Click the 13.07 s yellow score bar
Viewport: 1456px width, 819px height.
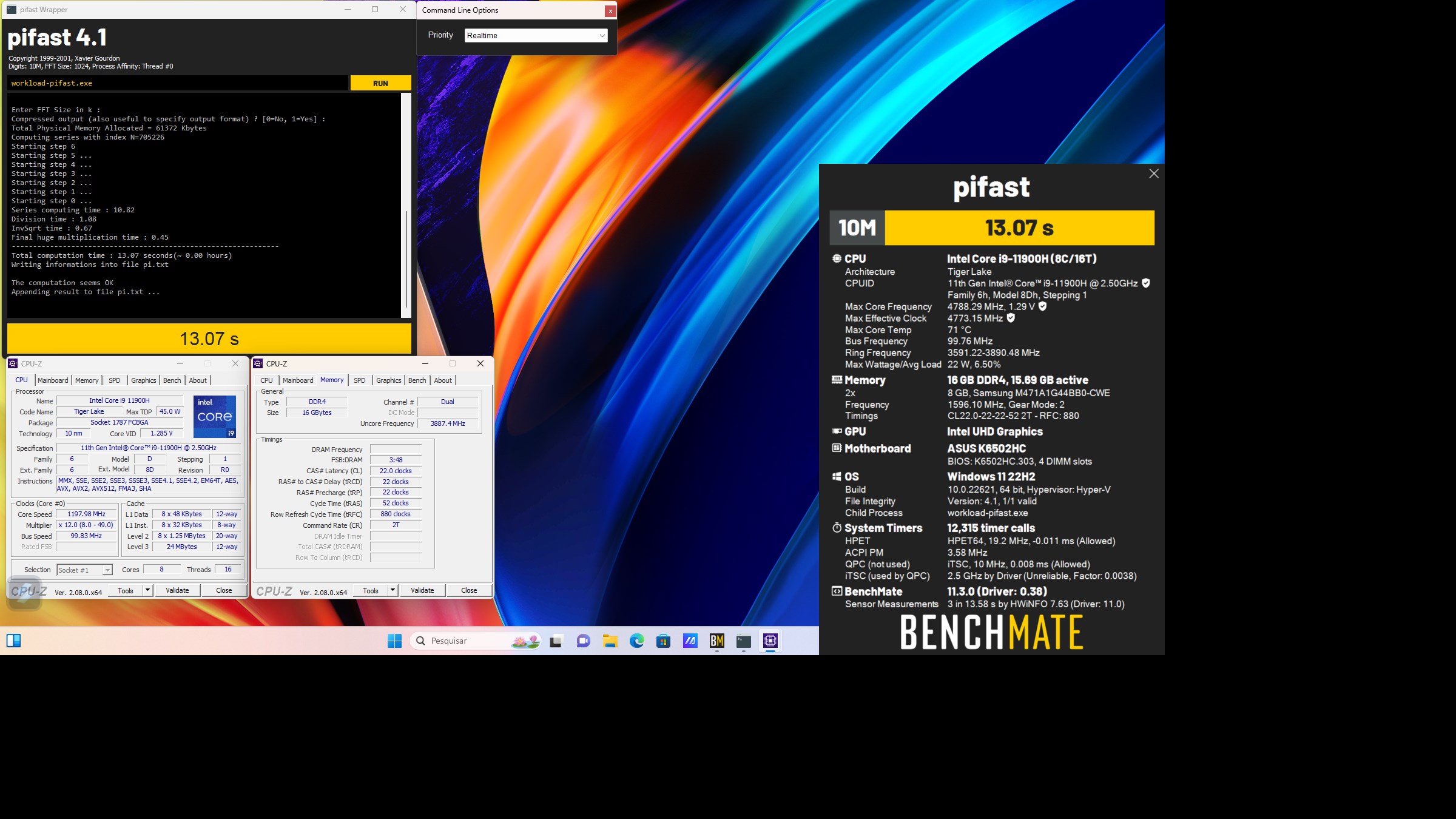coord(1019,228)
